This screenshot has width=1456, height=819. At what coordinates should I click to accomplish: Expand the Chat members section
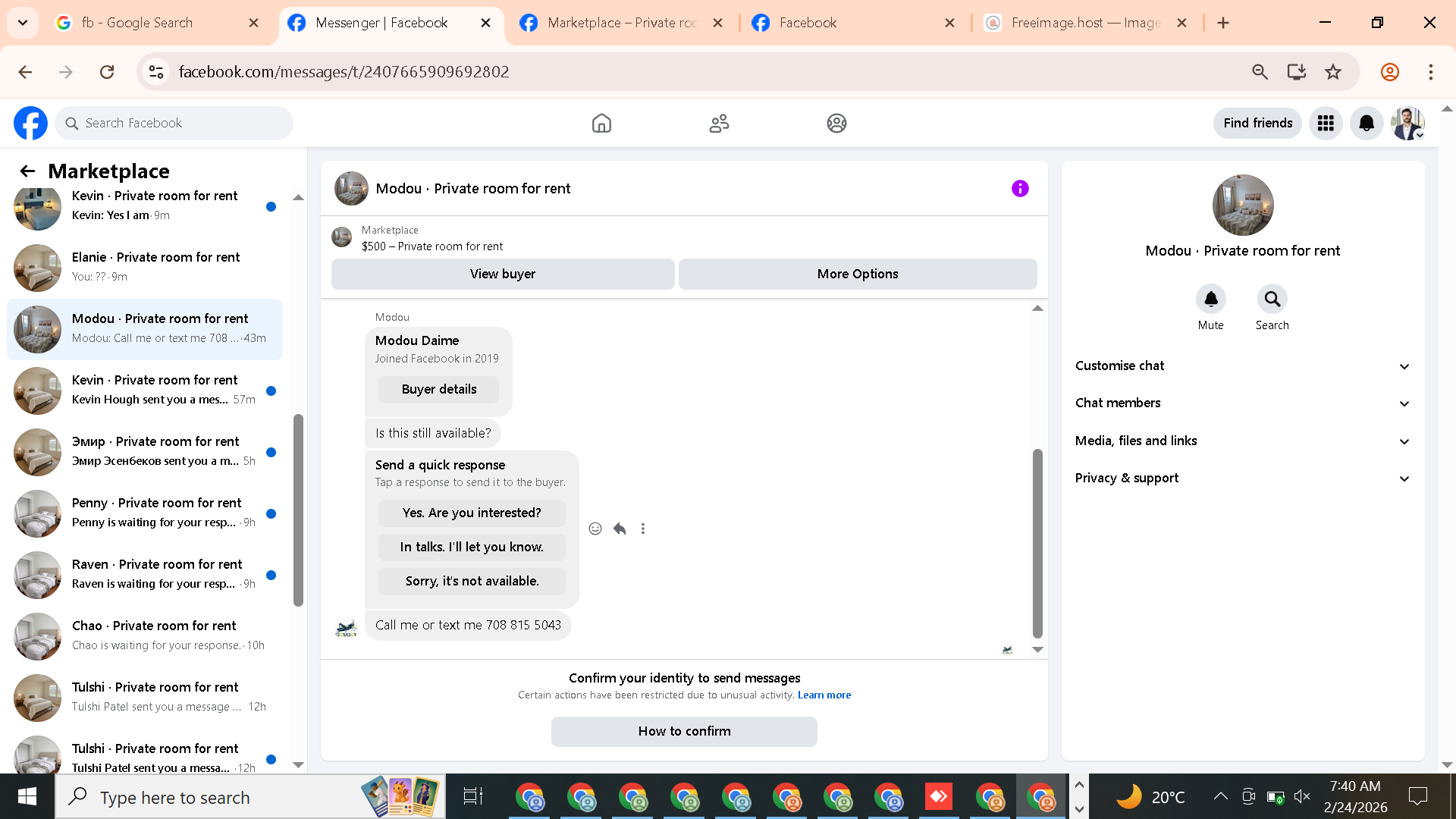[x=1242, y=403]
